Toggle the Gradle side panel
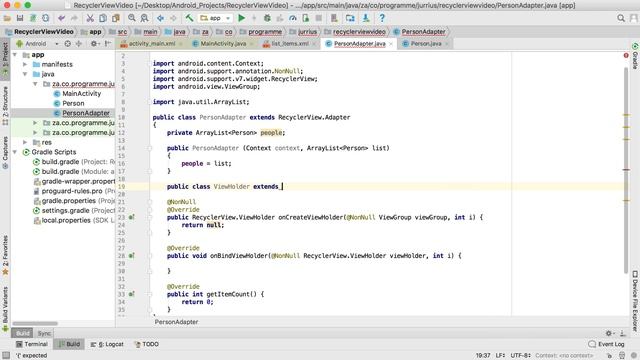The image size is (640, 360). tap(635, 56)
